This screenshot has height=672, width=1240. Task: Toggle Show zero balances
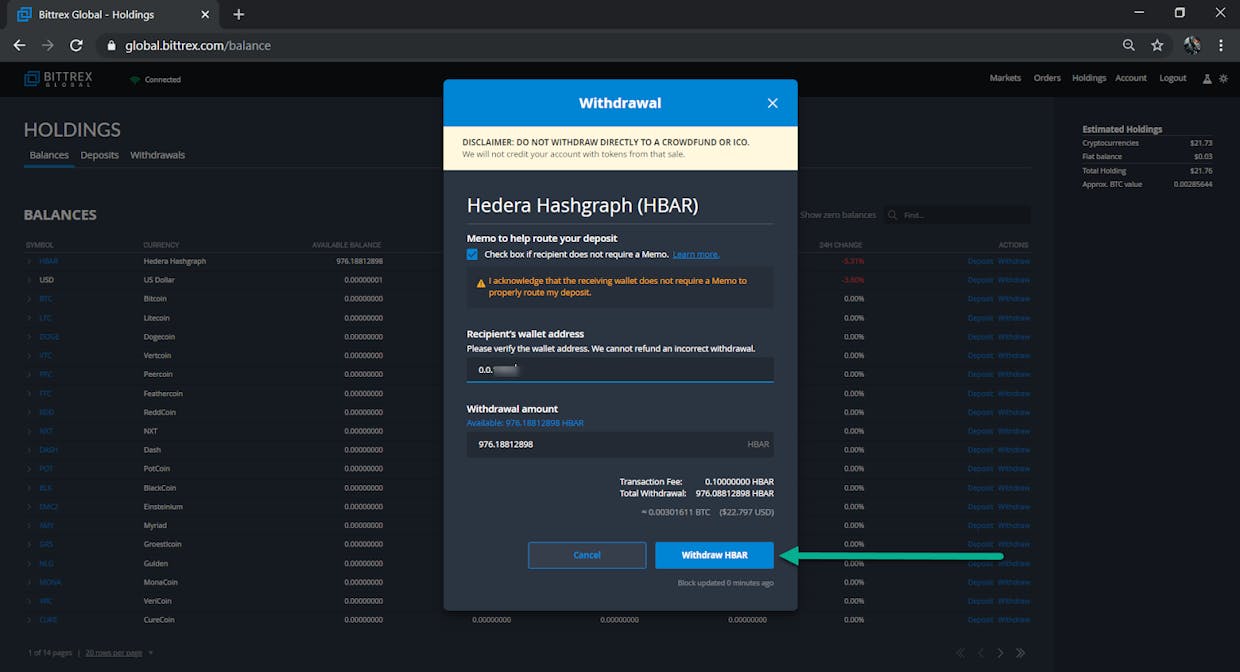click(838, 215)
